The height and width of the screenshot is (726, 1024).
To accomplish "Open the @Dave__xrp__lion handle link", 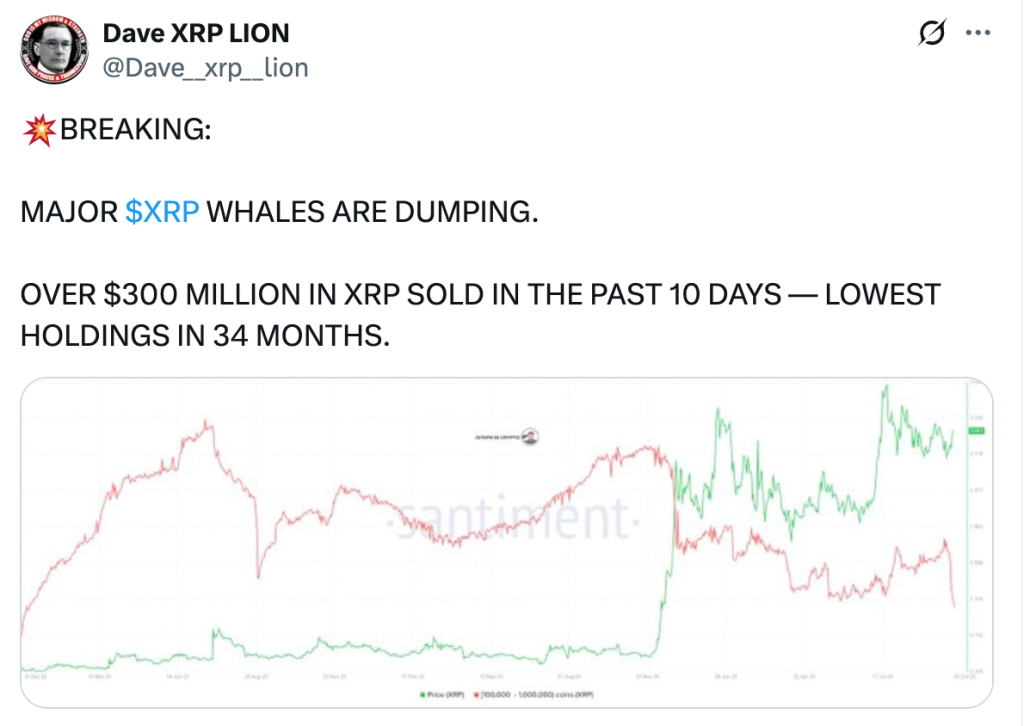I will (x=205, y=67).
